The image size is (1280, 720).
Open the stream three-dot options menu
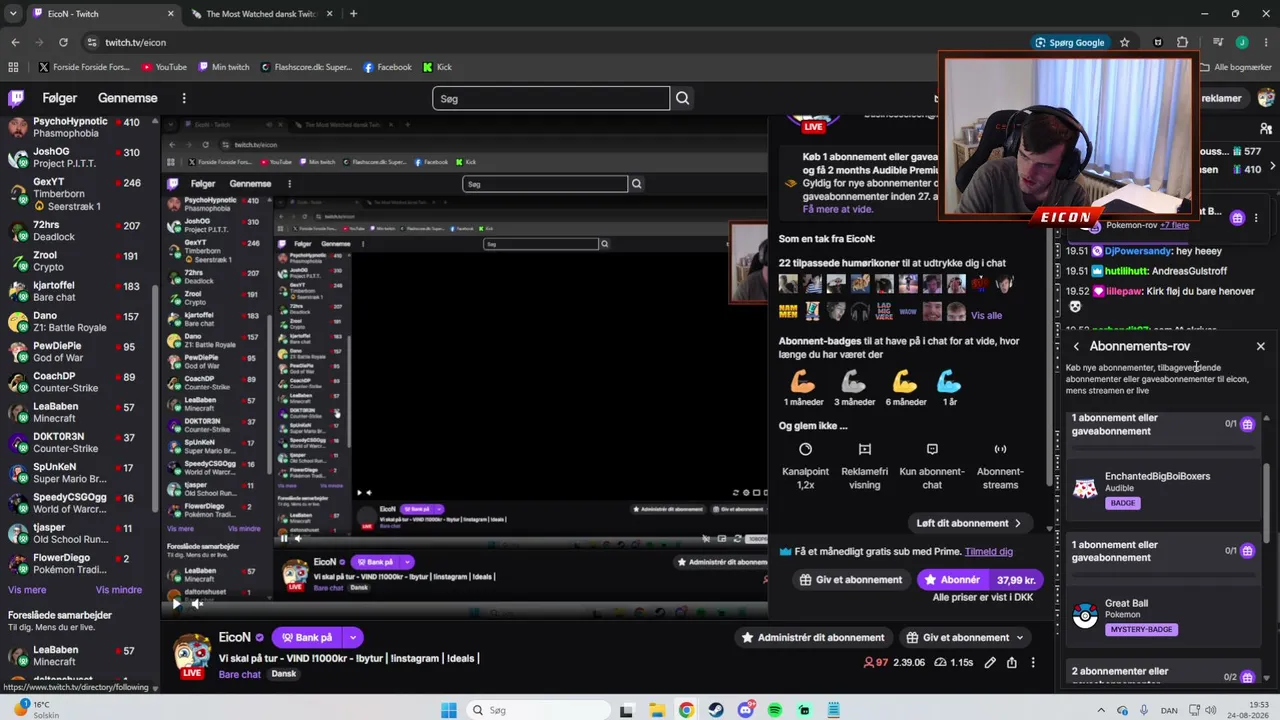[x=1033, y=662]
